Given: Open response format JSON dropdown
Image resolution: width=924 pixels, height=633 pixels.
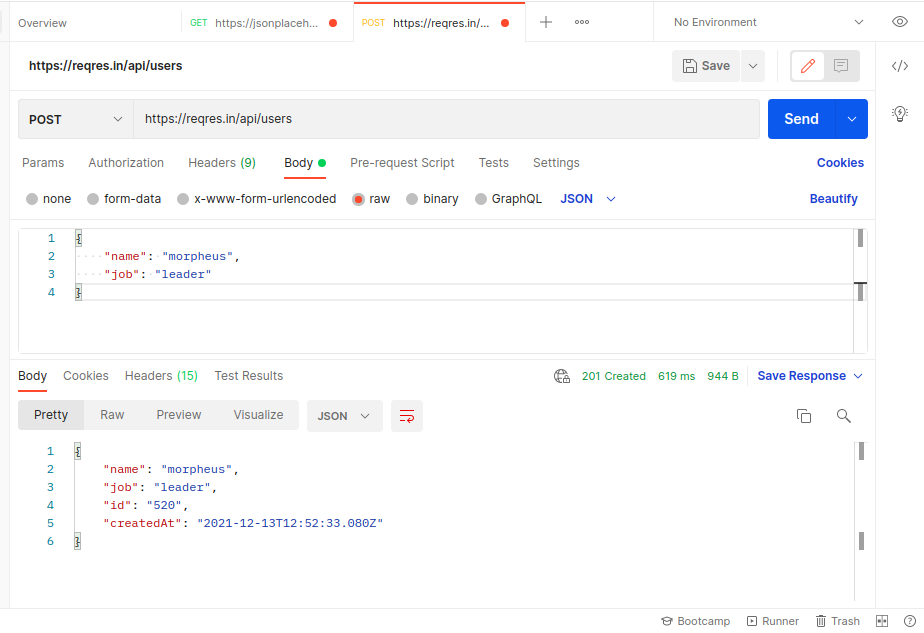Looking at the screenshot, I should pos(345,416).
